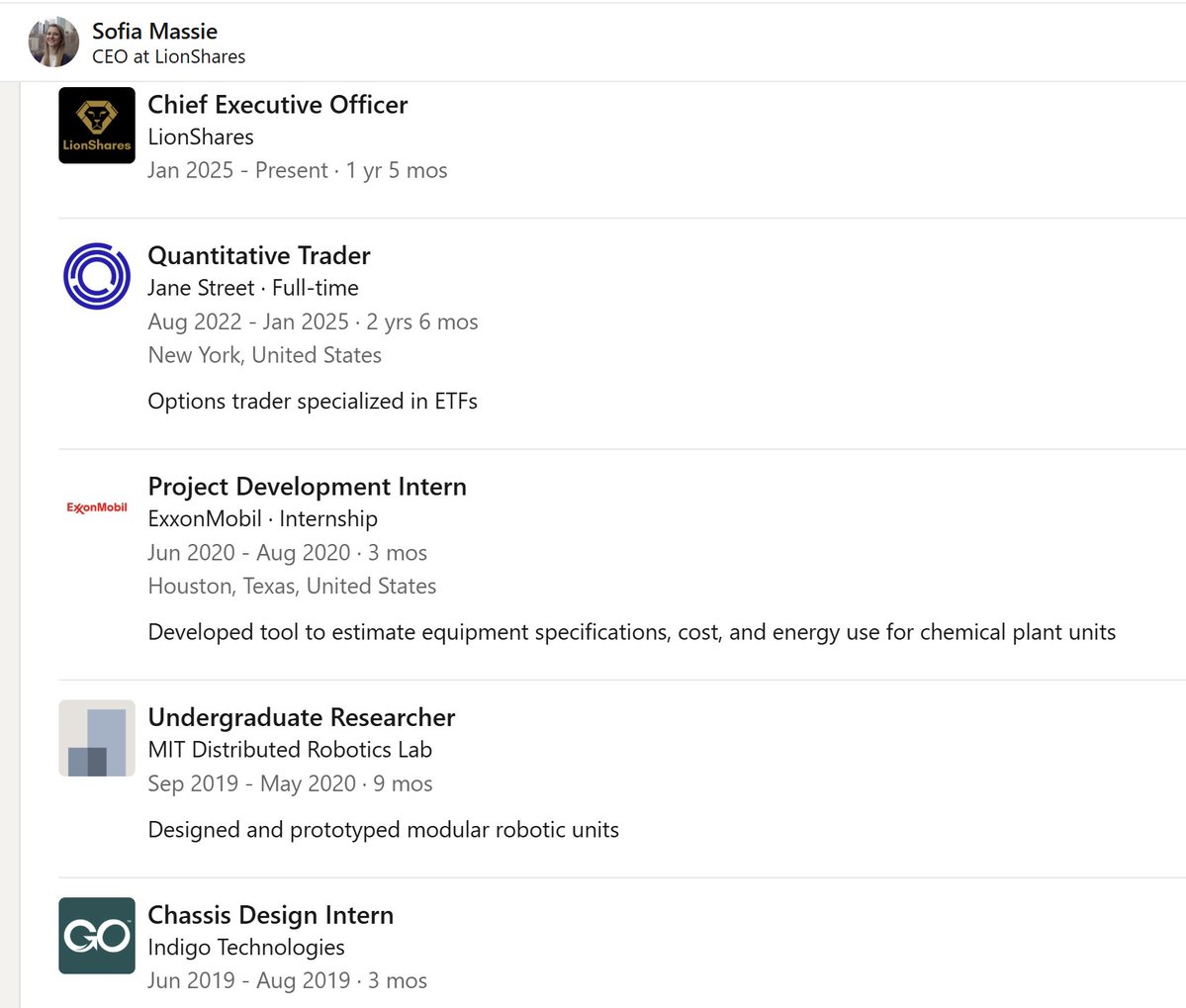Click the ExxonMobil company logo
Viewport: 1186px width, 1008px height.
click(x=97, y=507)
